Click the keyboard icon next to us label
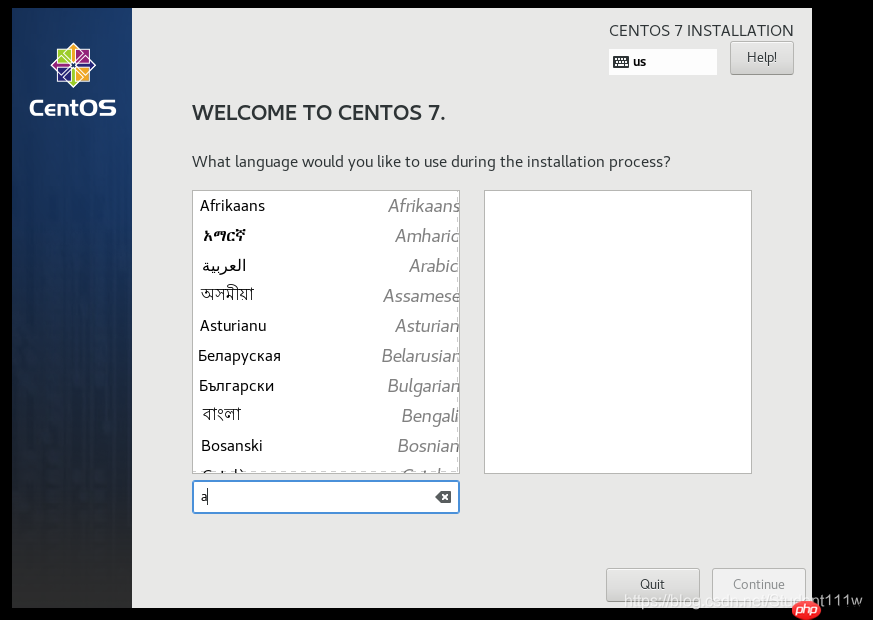The width and height of the screenshot is (873, 620). [x=623, y=62]
